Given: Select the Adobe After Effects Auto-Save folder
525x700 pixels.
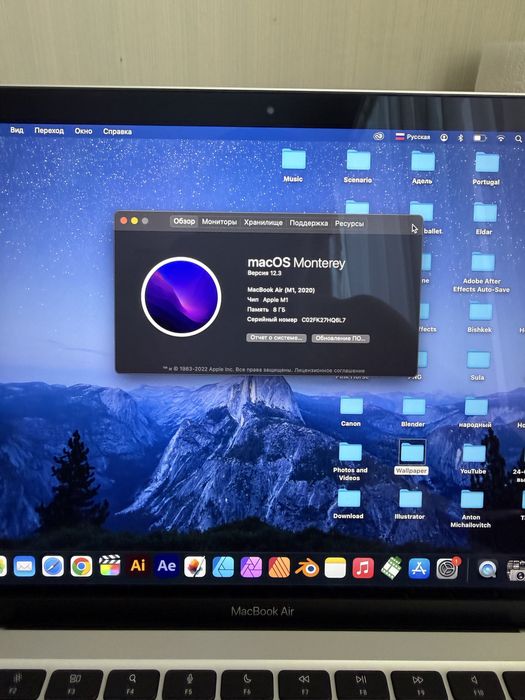Looking at the screenshot, I should coord(482,272).
